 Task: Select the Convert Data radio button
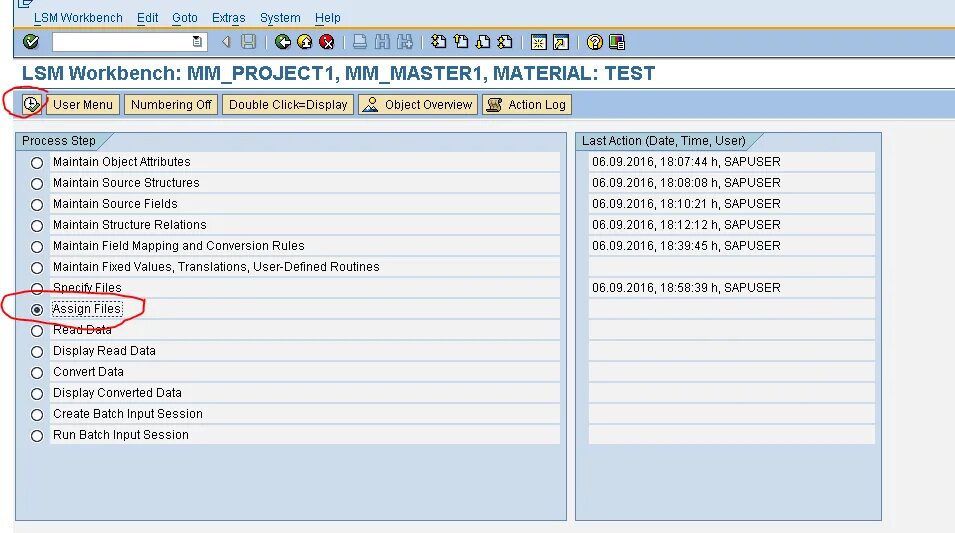coord(37,373)
